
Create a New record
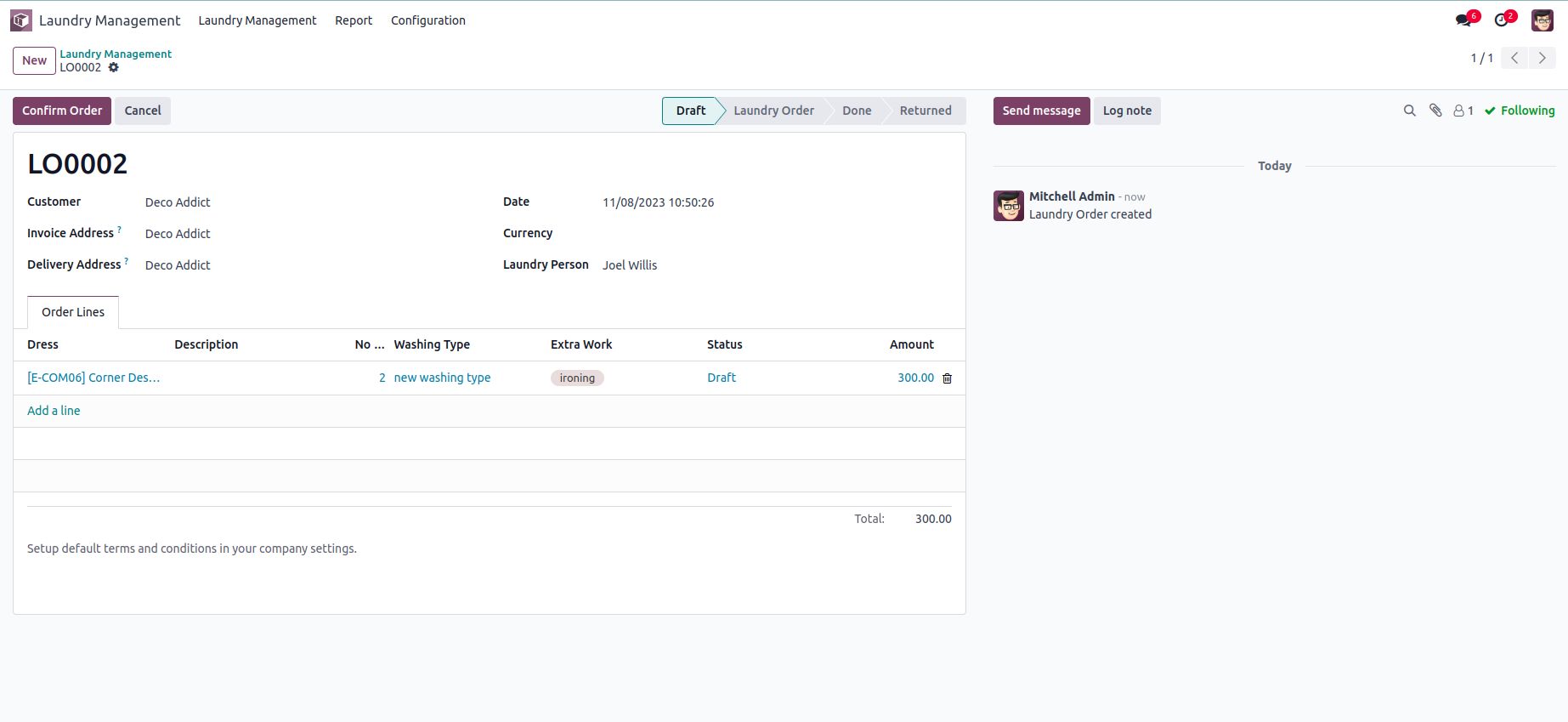[x=34, y=60]
